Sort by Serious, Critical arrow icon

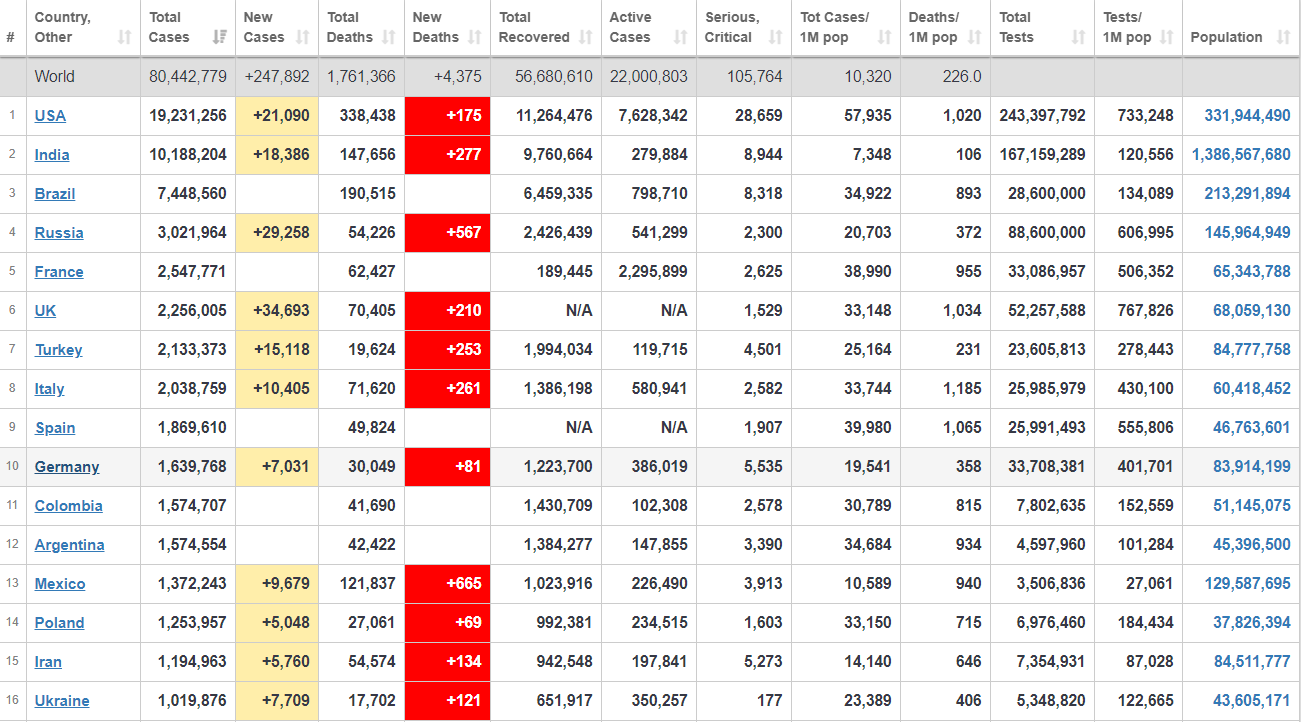(776, 38)
